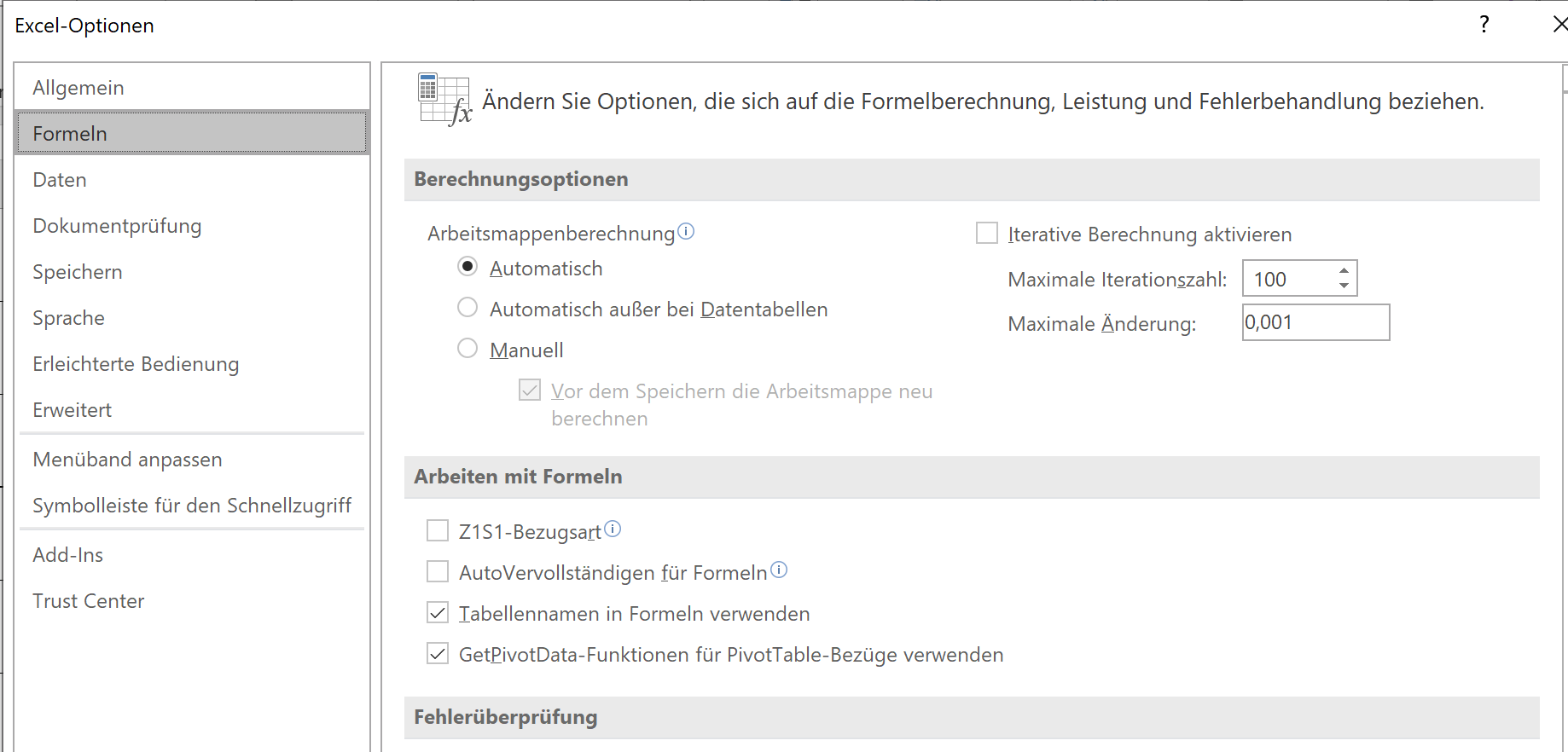Increase Maximale Iterationszahl with up arrow
The image size is (1568, 752).
(x=1344, y=270)
